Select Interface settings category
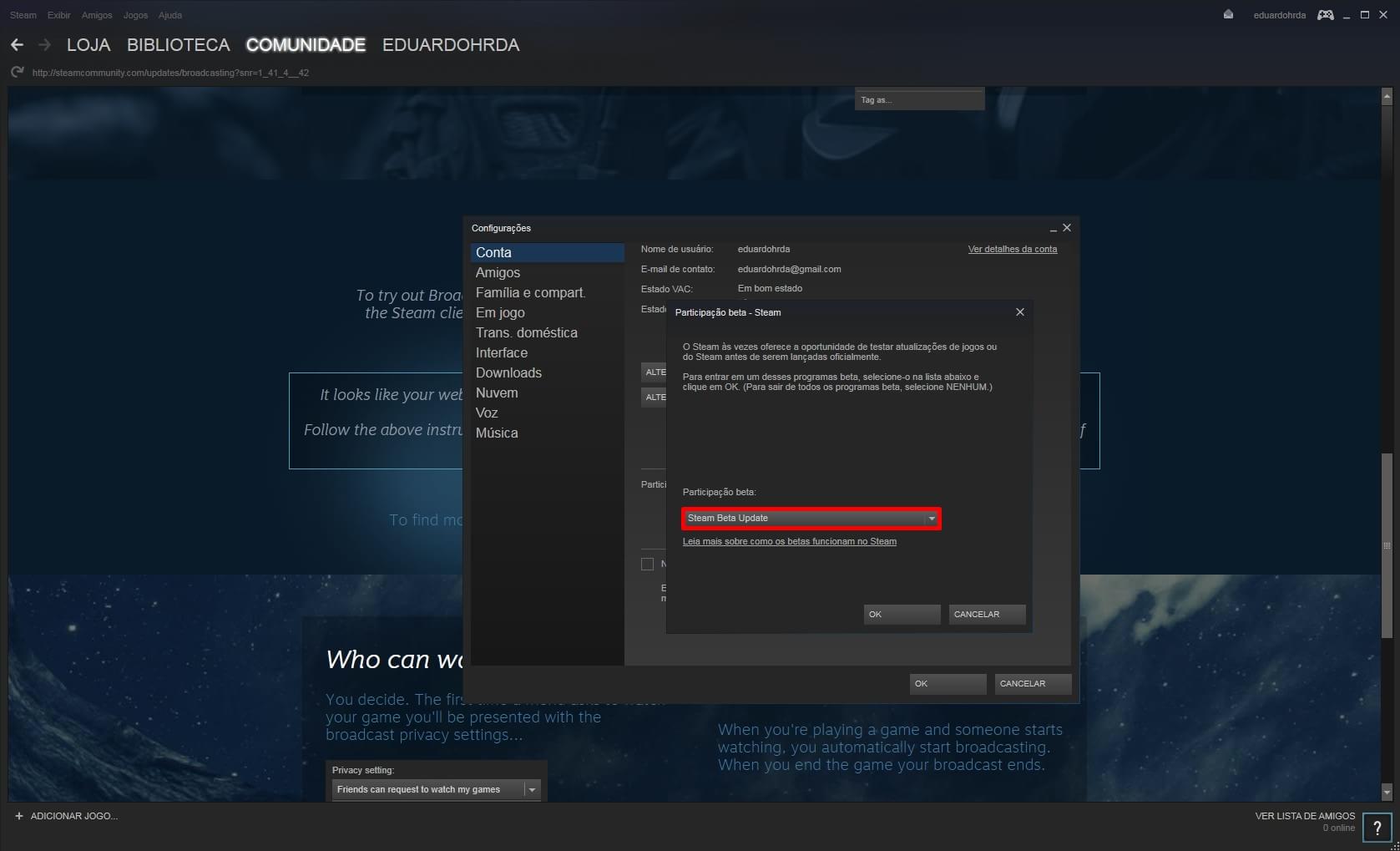This screenshot has width=1400, height=851. 548,352
